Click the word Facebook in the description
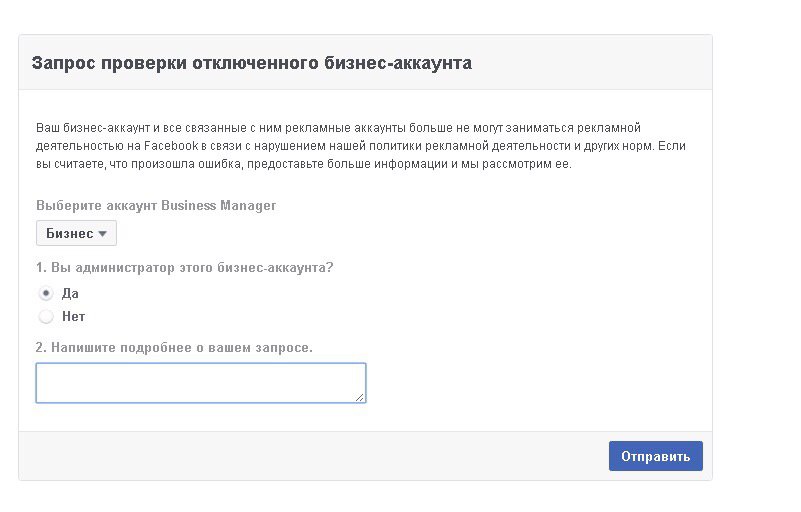801x512 pixels. pos(171,146)
